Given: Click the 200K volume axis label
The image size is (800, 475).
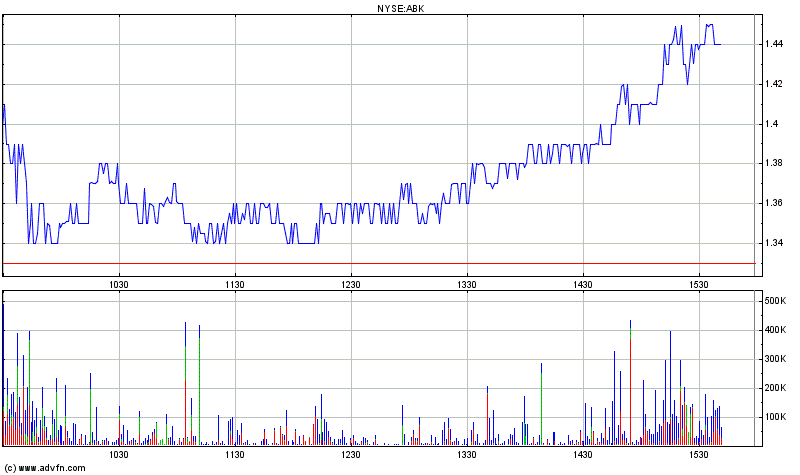Looking at the screenshot, I should click(x=776, y=388).
